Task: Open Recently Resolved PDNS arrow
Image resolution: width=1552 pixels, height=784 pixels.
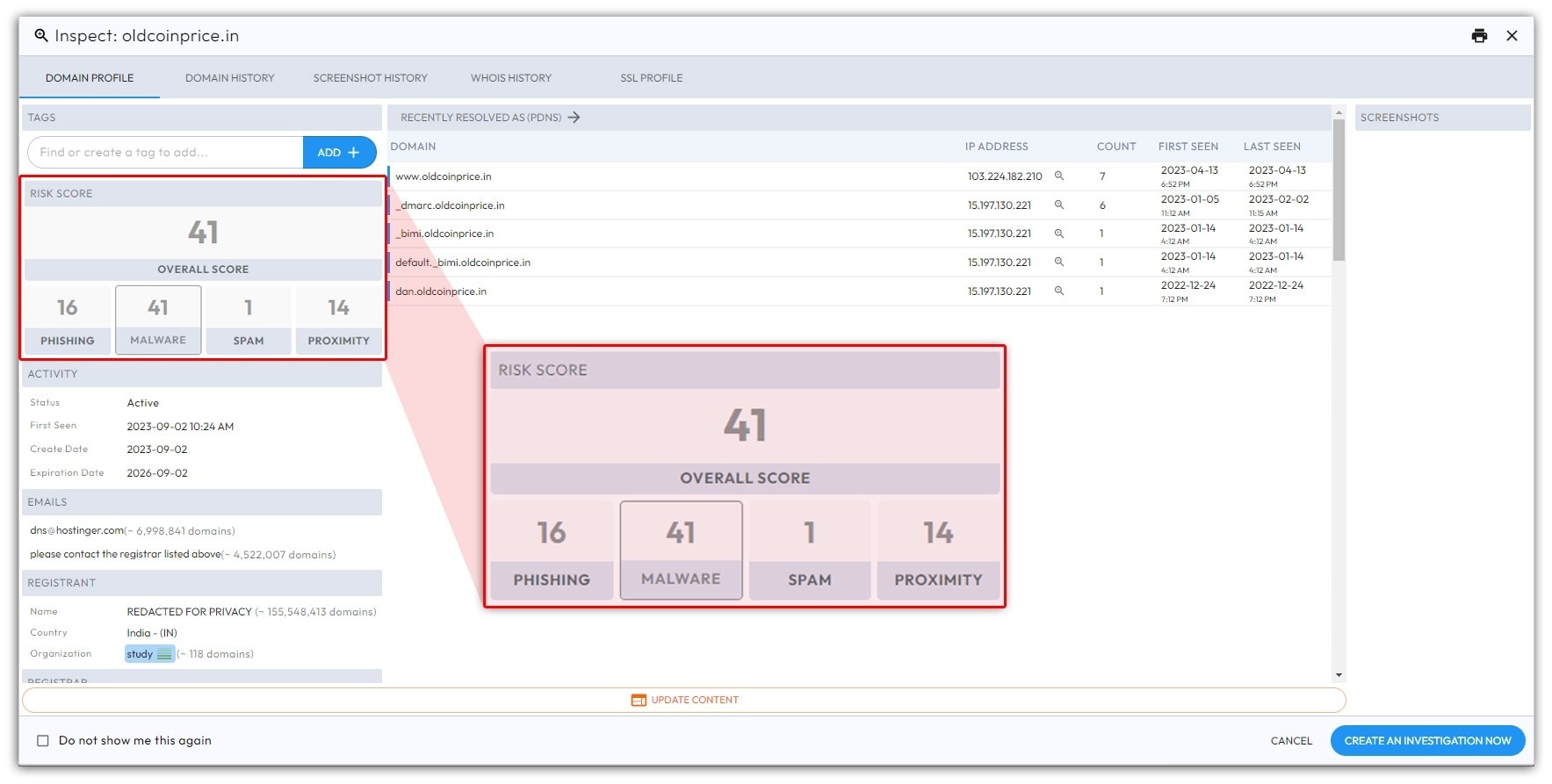Action: pos(574,118)
